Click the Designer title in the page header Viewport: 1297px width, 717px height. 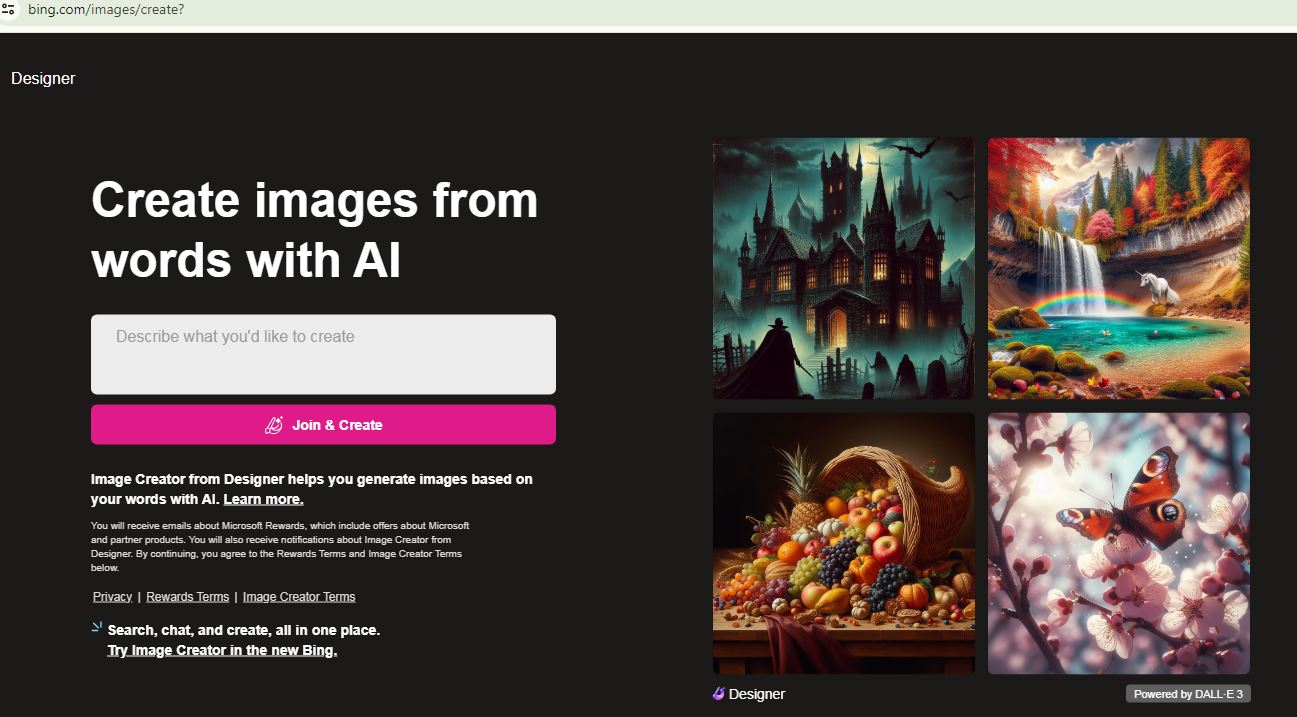43,79
